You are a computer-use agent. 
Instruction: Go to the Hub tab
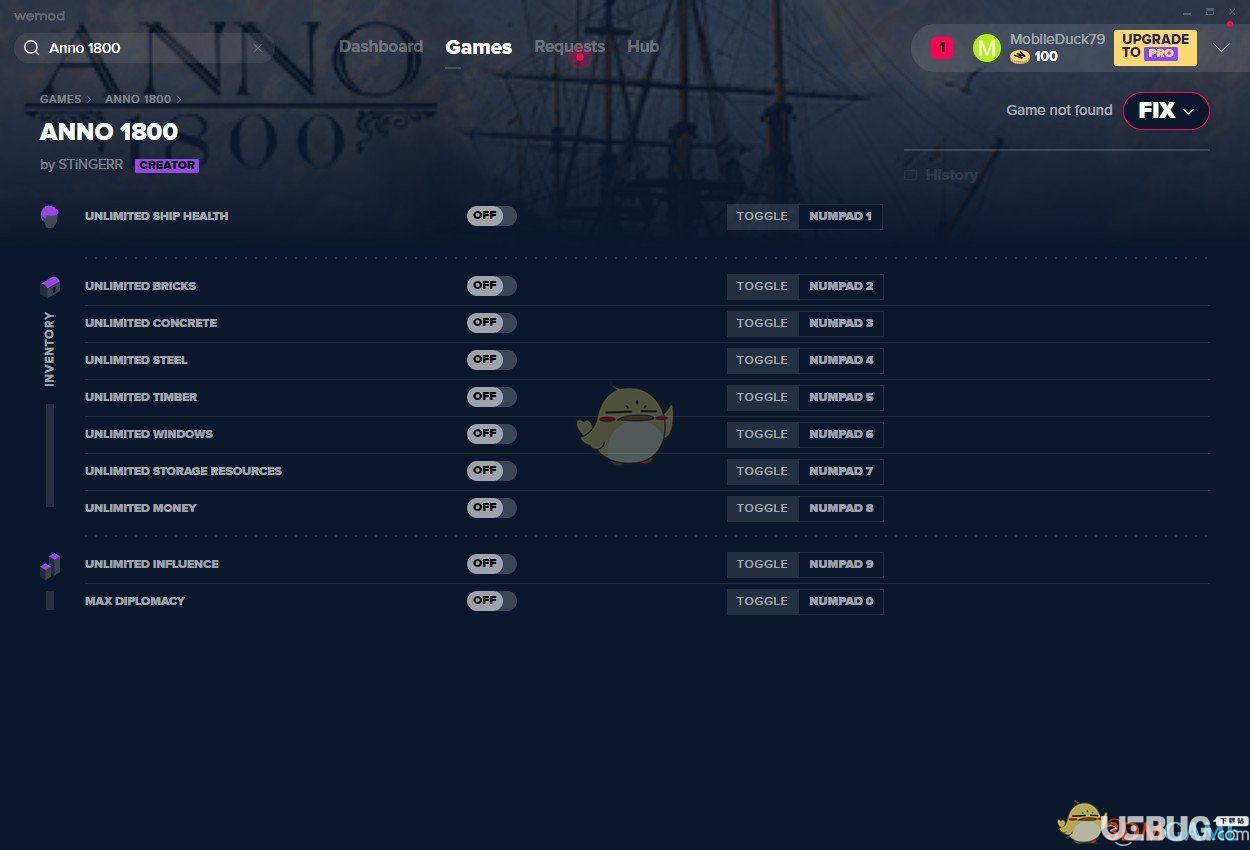643,47
